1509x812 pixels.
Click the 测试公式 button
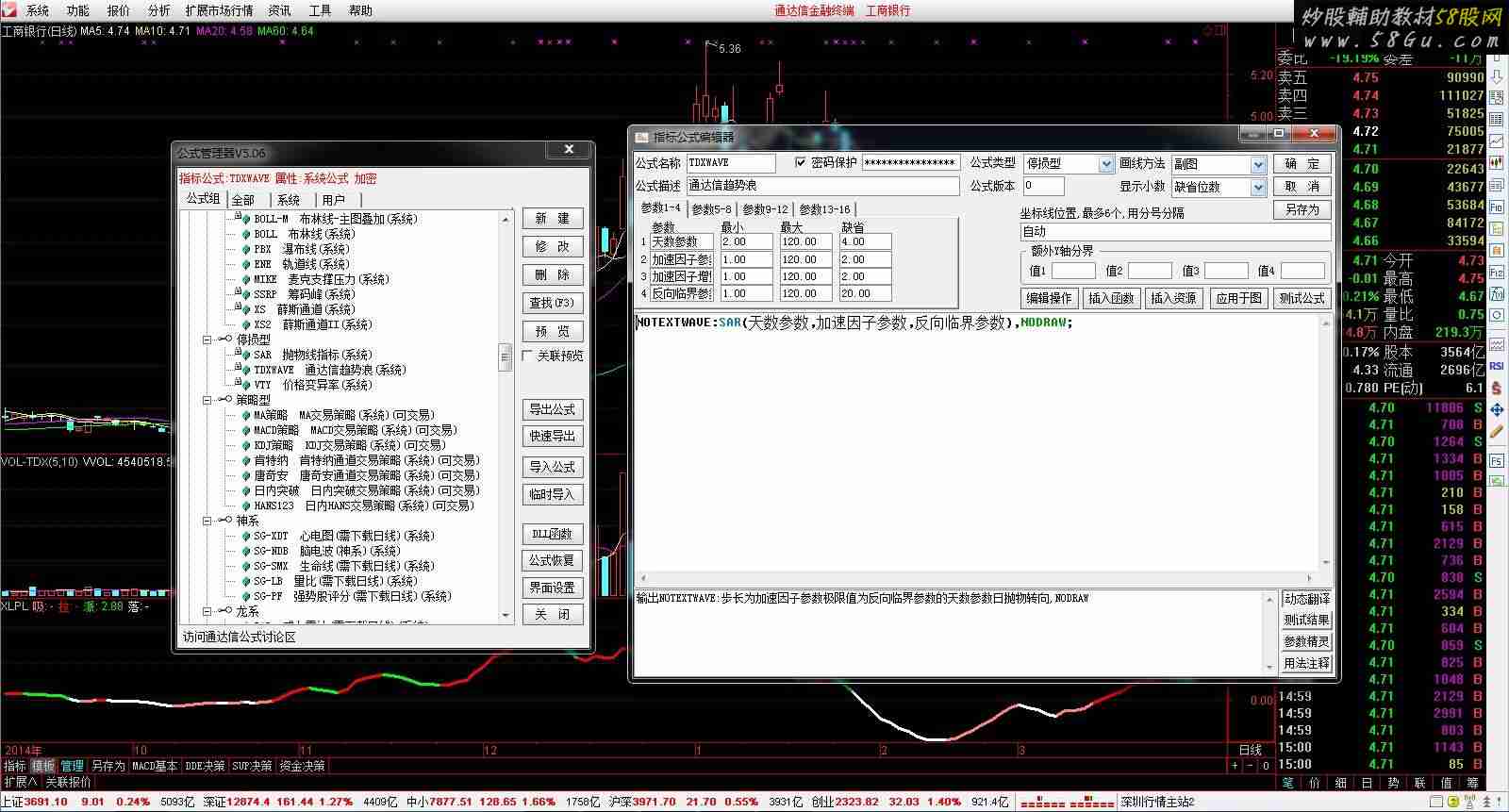[x=1302, y=298]
